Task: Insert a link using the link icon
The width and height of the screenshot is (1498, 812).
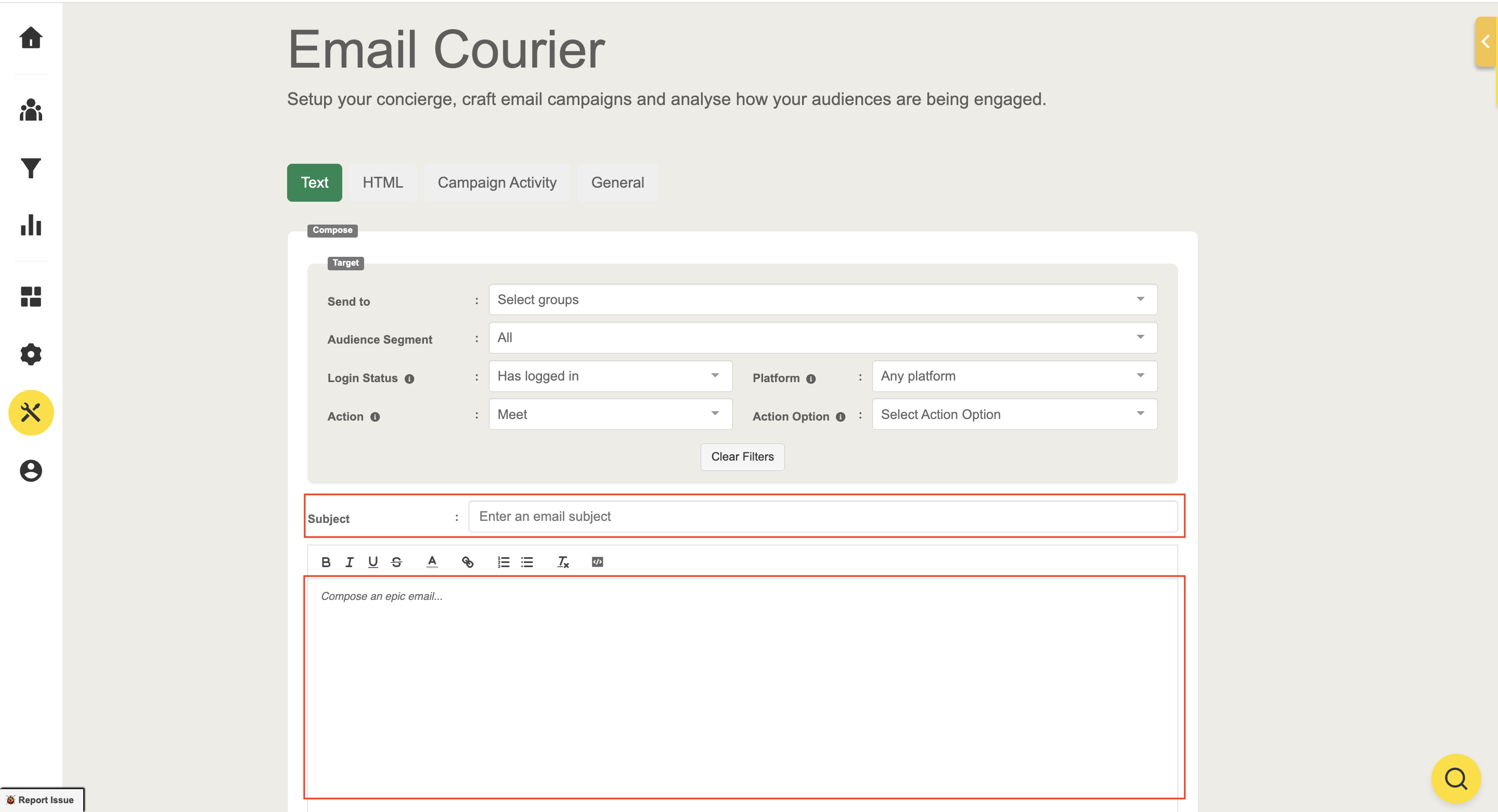Action: (467, 562)
